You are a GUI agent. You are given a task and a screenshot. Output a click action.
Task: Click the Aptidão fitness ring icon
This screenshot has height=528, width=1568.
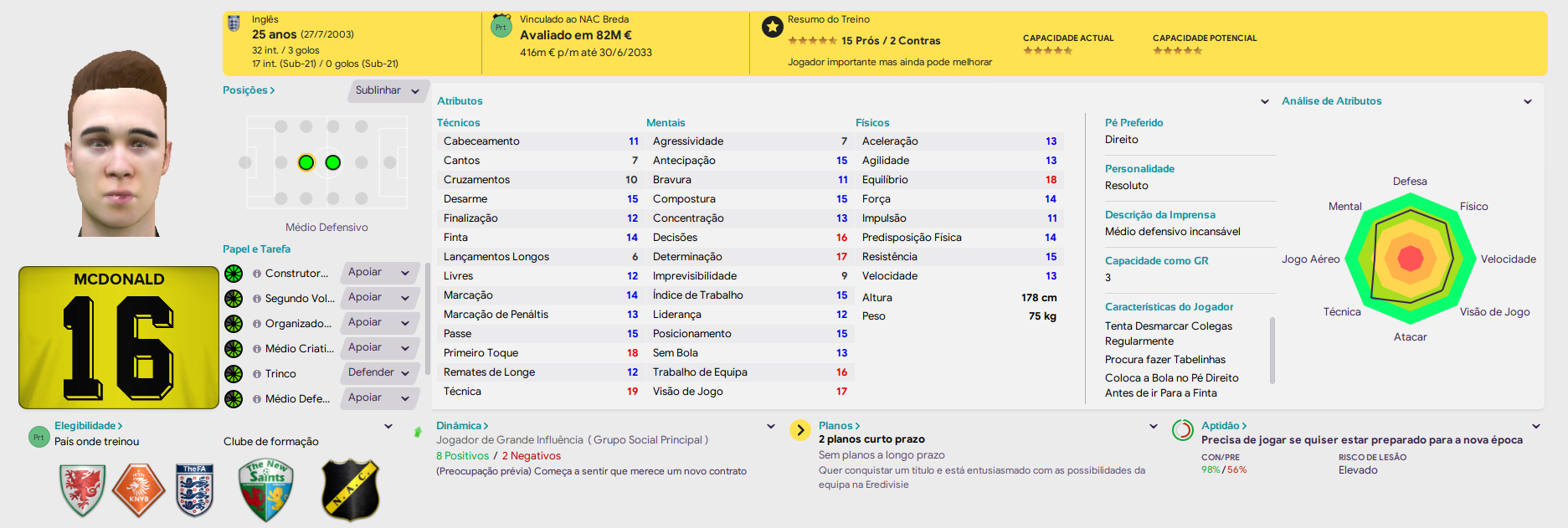click(x=1183, y=430)
